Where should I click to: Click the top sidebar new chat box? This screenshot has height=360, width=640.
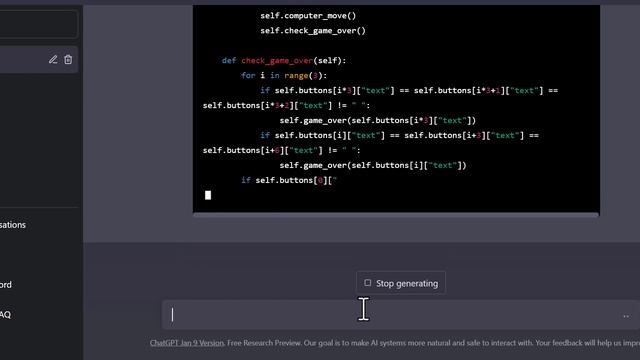[x=38, y=24]
